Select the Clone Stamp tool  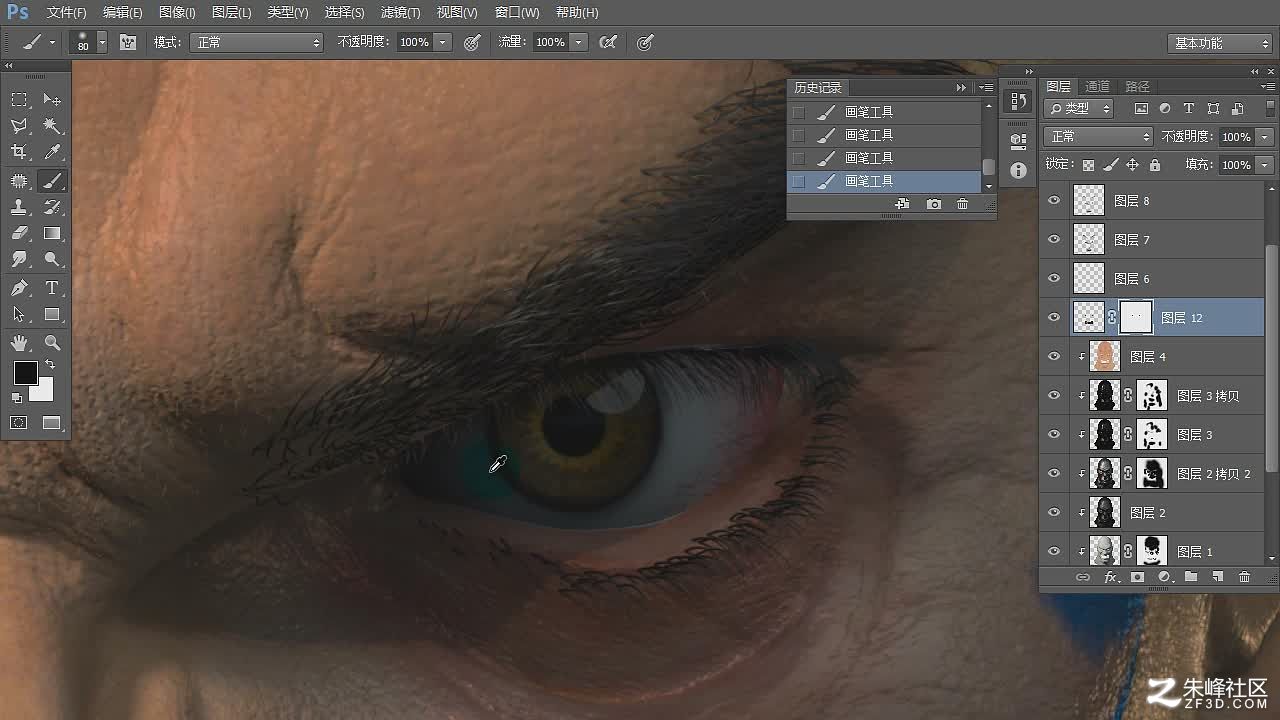[19, 207]
